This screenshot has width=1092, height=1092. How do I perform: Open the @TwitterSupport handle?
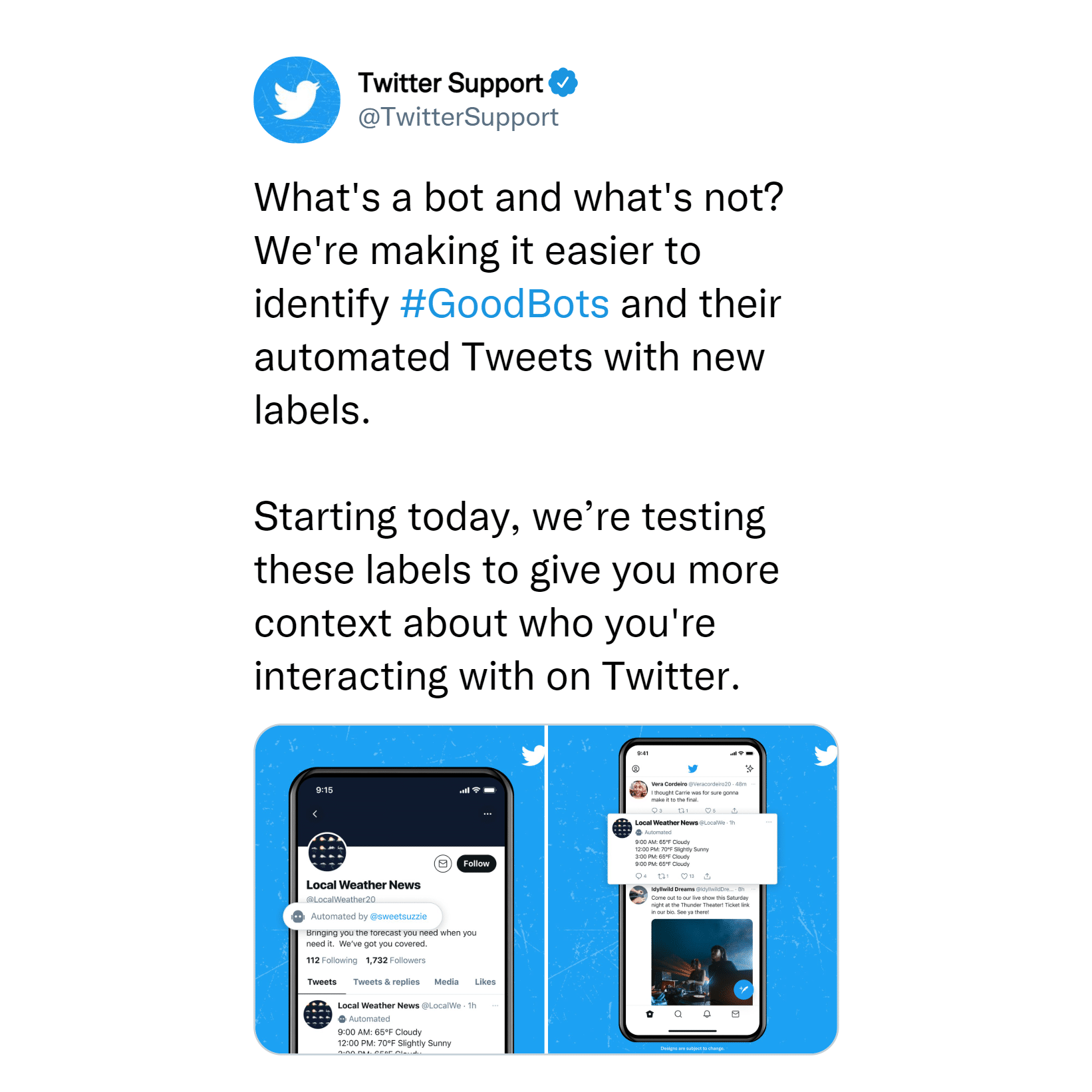pyautogui.click(x=458, y=117)
